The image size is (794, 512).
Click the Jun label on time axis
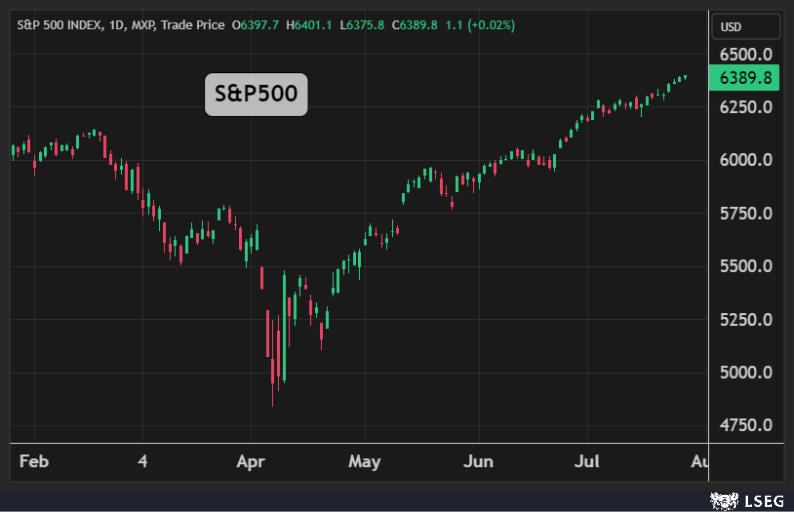tap(479, 462)
